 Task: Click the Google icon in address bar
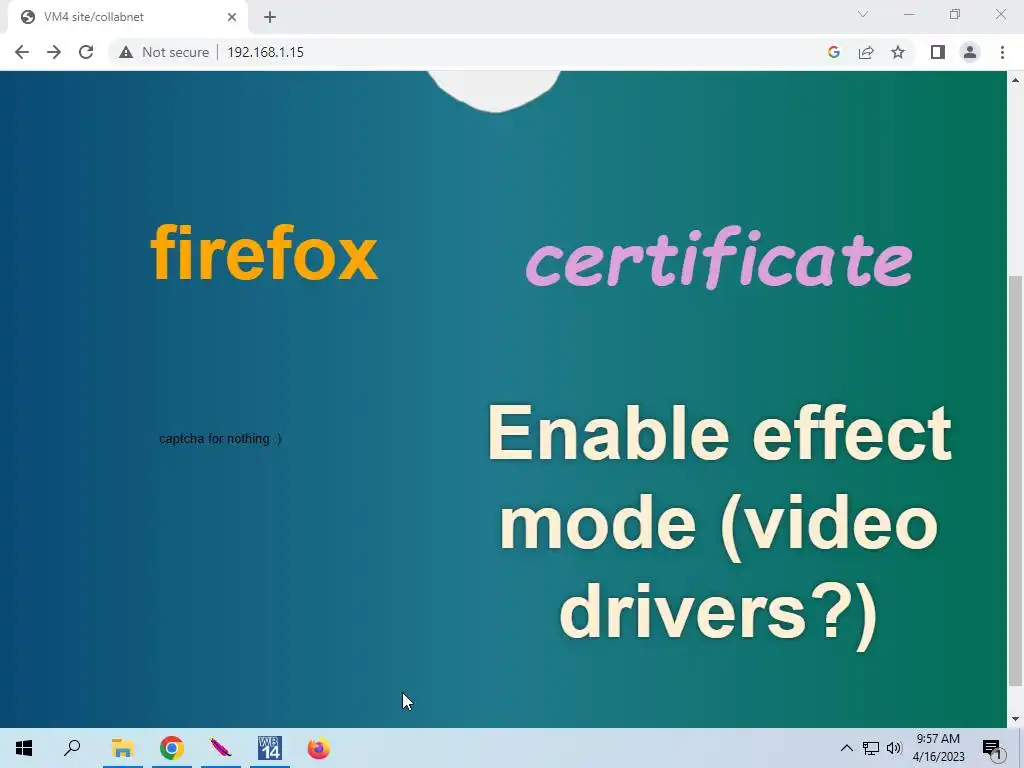tap(833, 52)
